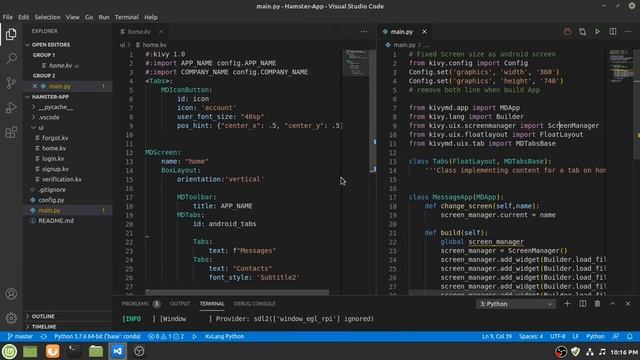Screen dimensions: 640x360
Task: Open config.py in the file tree
Action: tap(51, 200)
